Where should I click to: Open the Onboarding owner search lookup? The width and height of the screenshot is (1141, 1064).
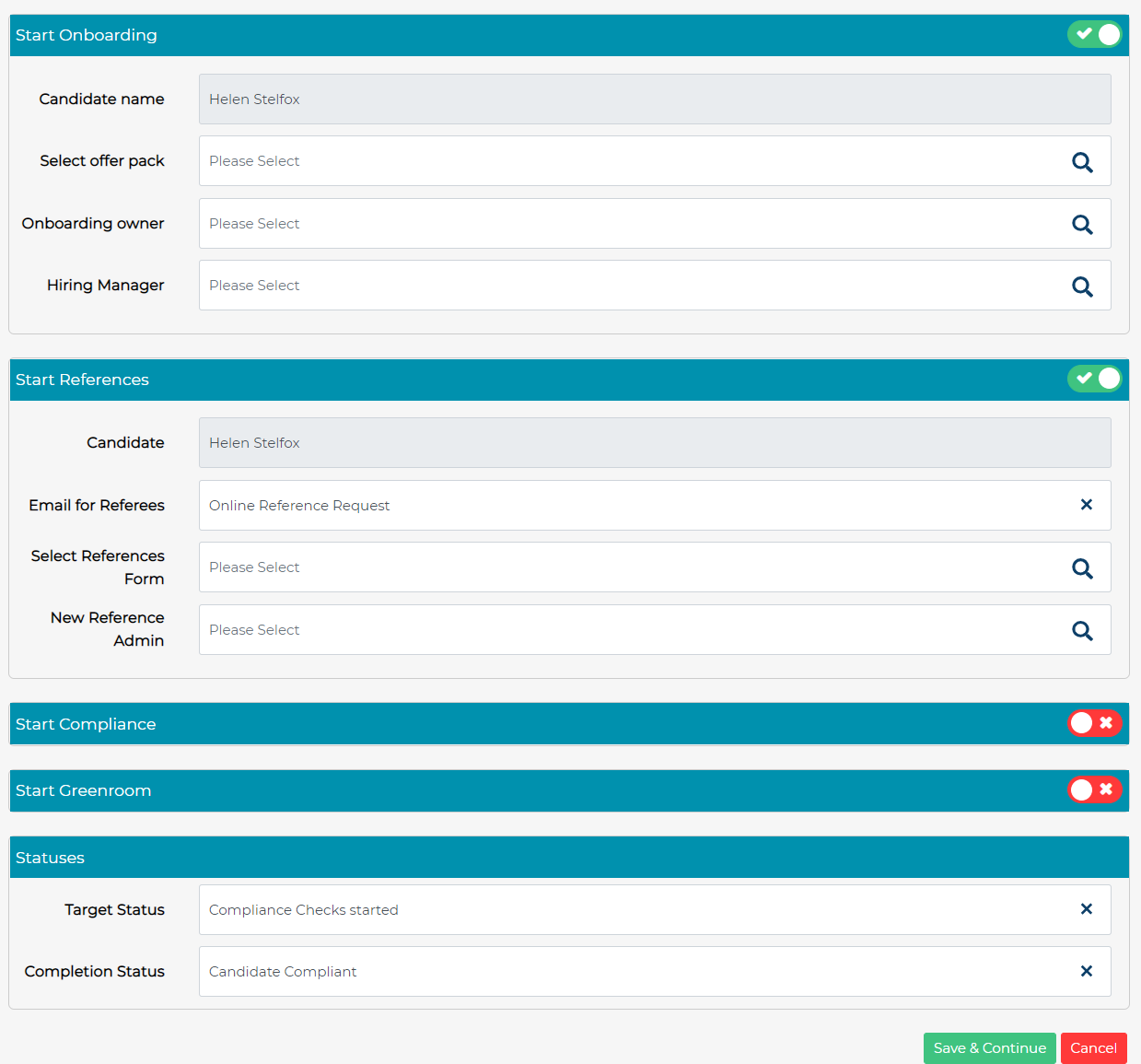1082,224
